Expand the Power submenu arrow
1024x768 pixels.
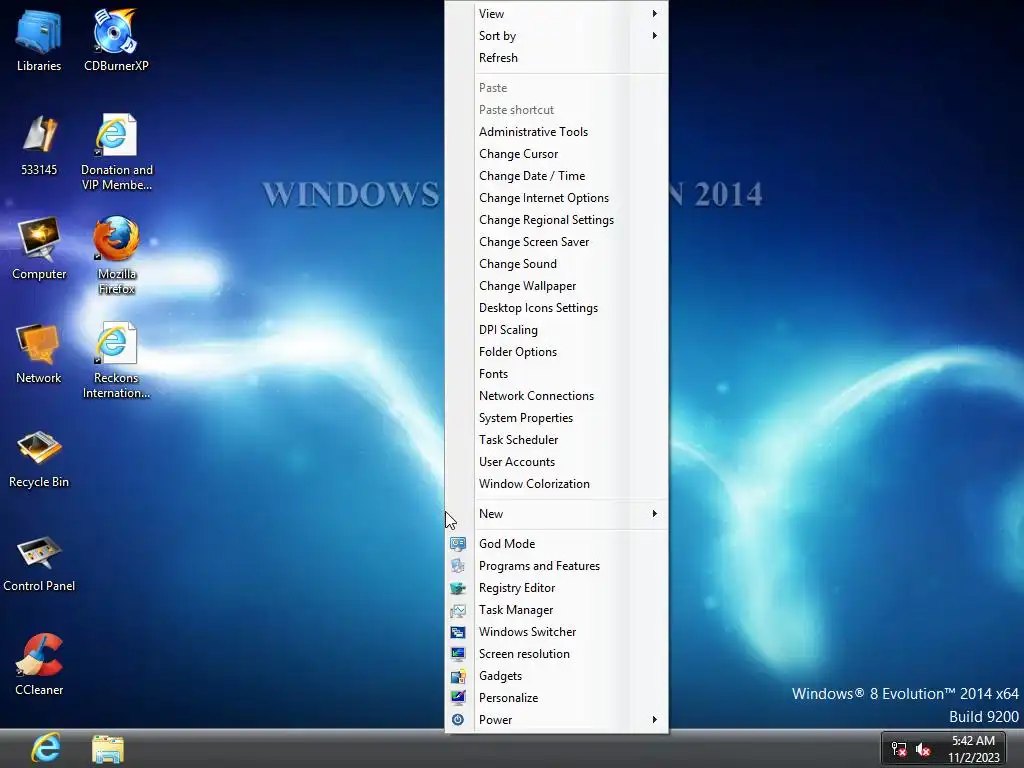[654, 720]
